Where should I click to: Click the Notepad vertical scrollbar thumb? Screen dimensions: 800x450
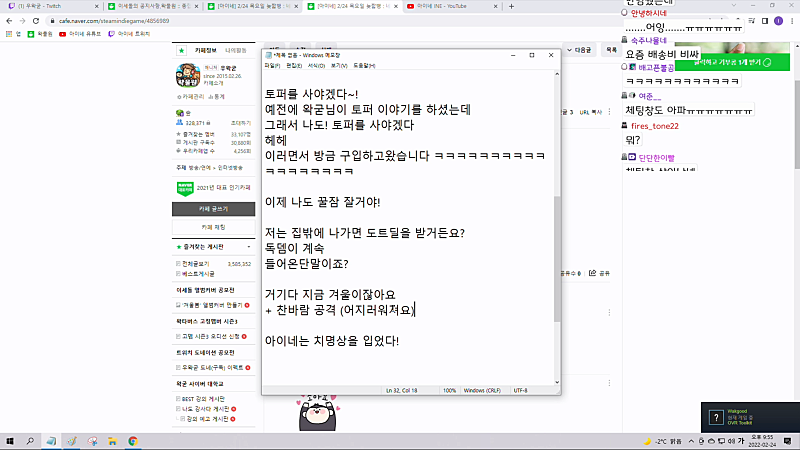(x=557, y=258)
